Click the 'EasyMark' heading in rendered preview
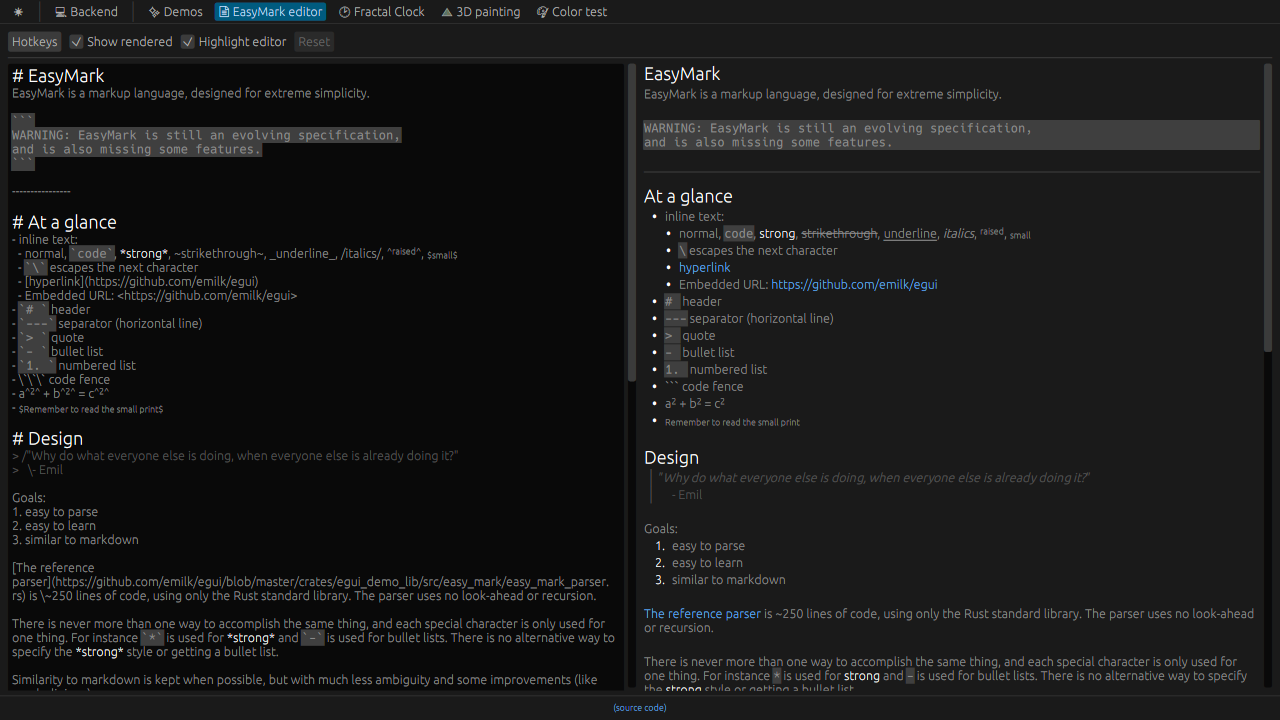Image resolution: width=1280 pixels, height=720 pixels. 682,74
